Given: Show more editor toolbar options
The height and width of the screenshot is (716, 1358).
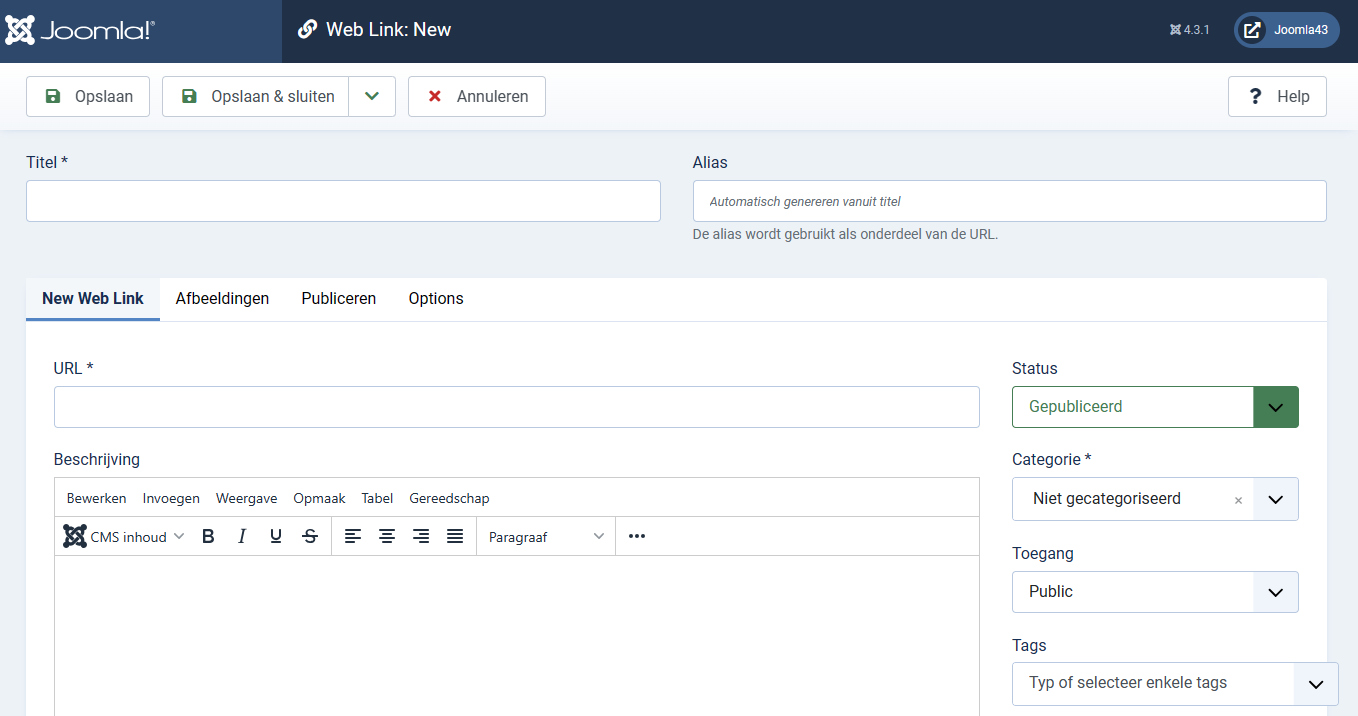Looking at the screenshot, I should pyautogui.click(x=637, y=537).
